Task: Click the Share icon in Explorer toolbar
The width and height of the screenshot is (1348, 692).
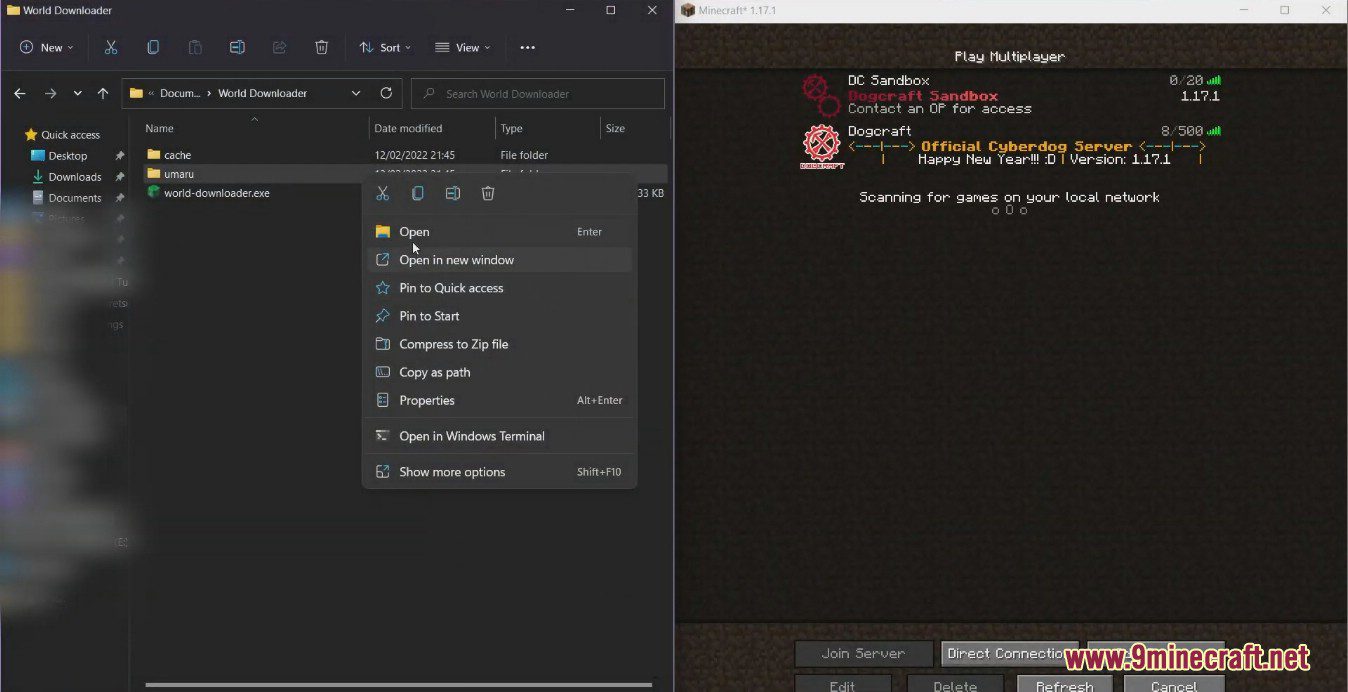Action: pyautogui.click(x=278, y=47)
